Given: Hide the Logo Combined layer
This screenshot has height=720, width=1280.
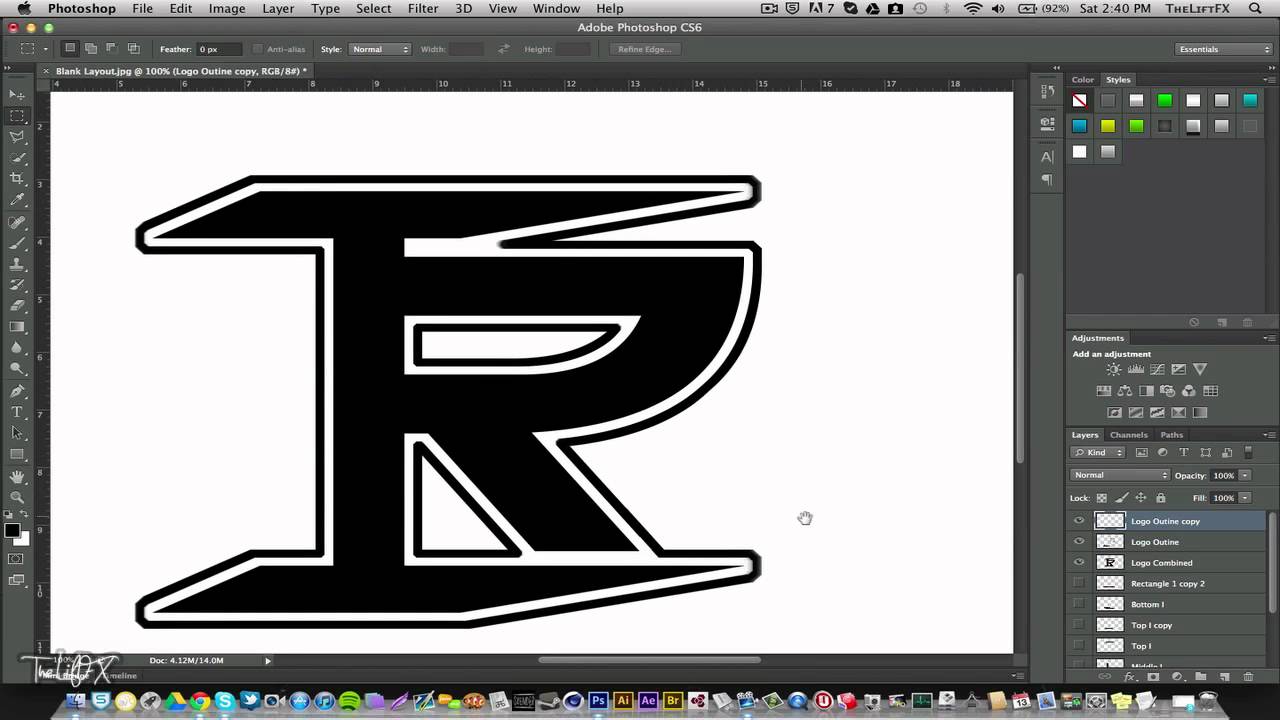Looking at the screenshot, I should pyautogui.click(x=1078, y=563).
